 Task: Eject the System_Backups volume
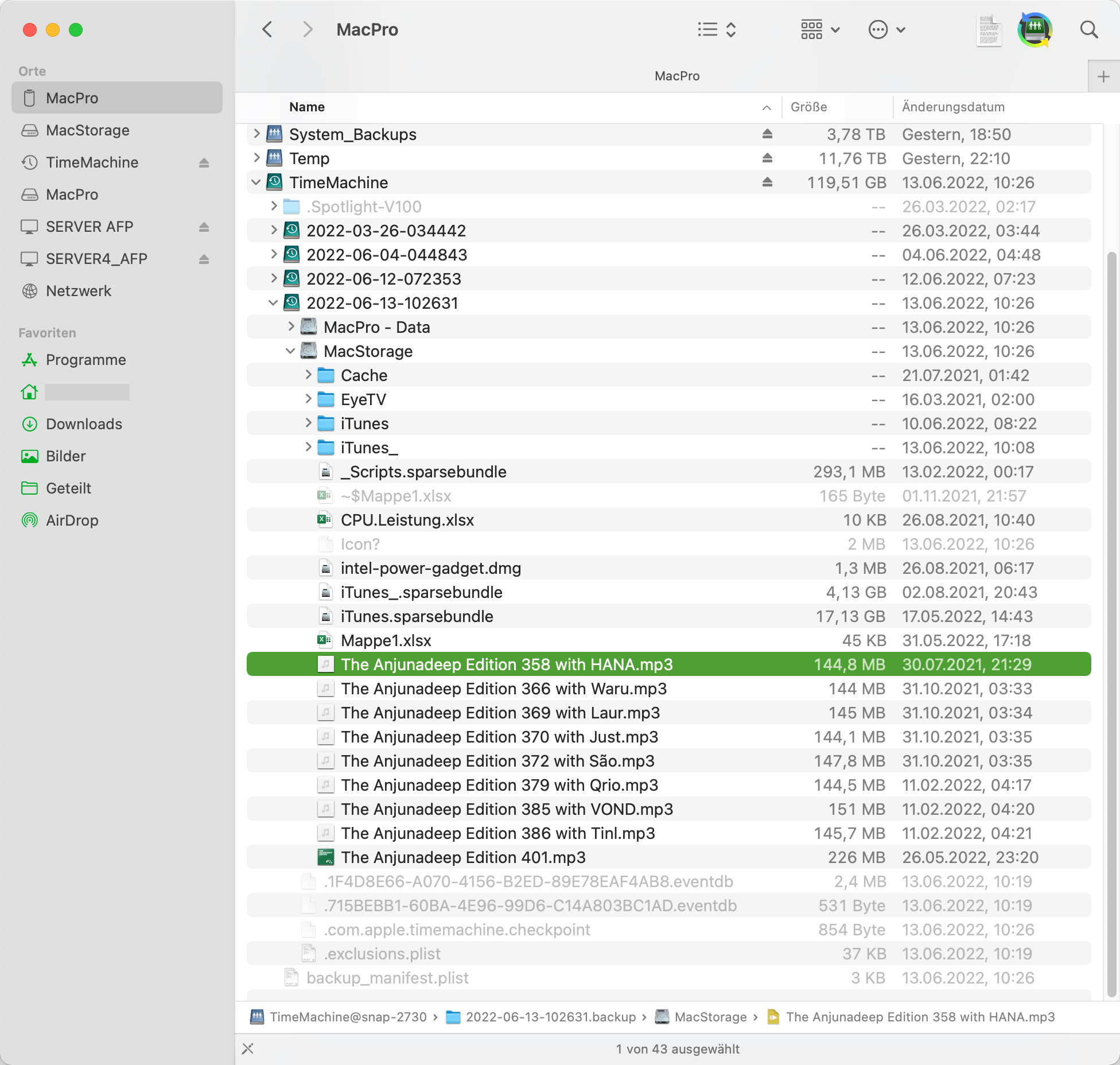click(767, 134)
